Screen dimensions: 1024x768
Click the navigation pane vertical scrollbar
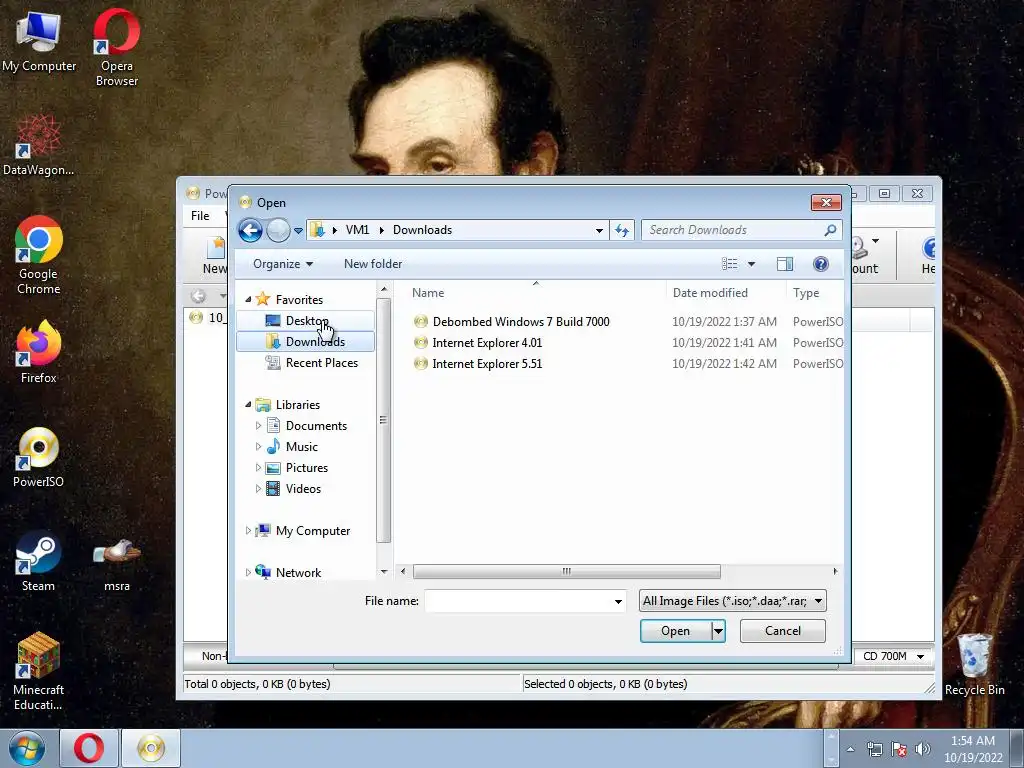pyautogui.click(x=384, y=420)
